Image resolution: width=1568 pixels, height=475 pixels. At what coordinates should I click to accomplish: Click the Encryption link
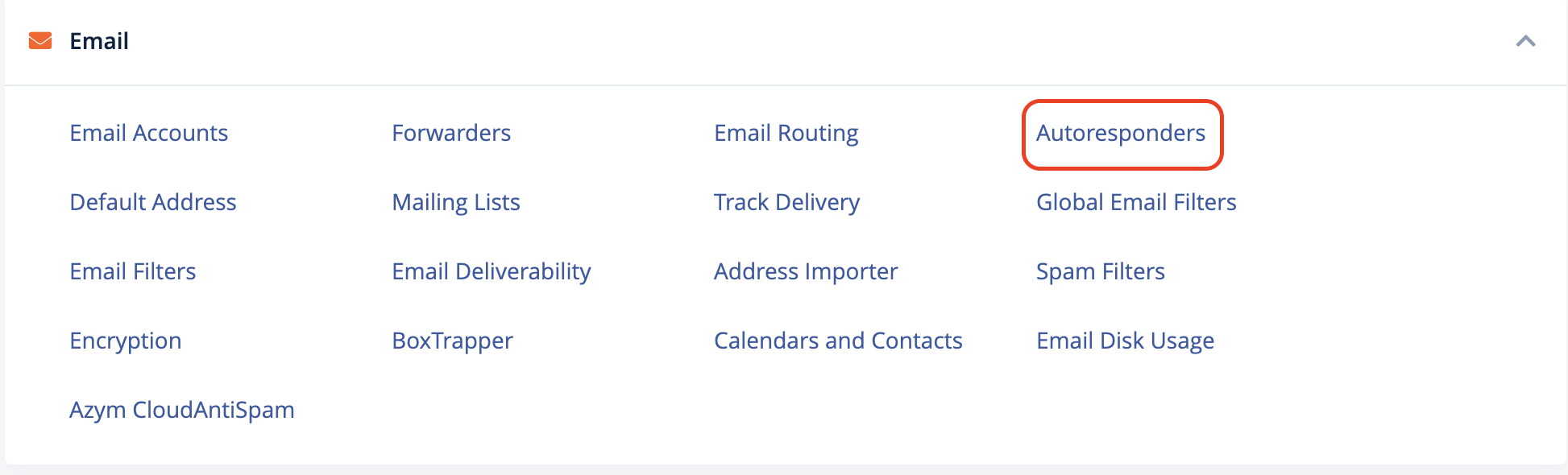[126, 341]
